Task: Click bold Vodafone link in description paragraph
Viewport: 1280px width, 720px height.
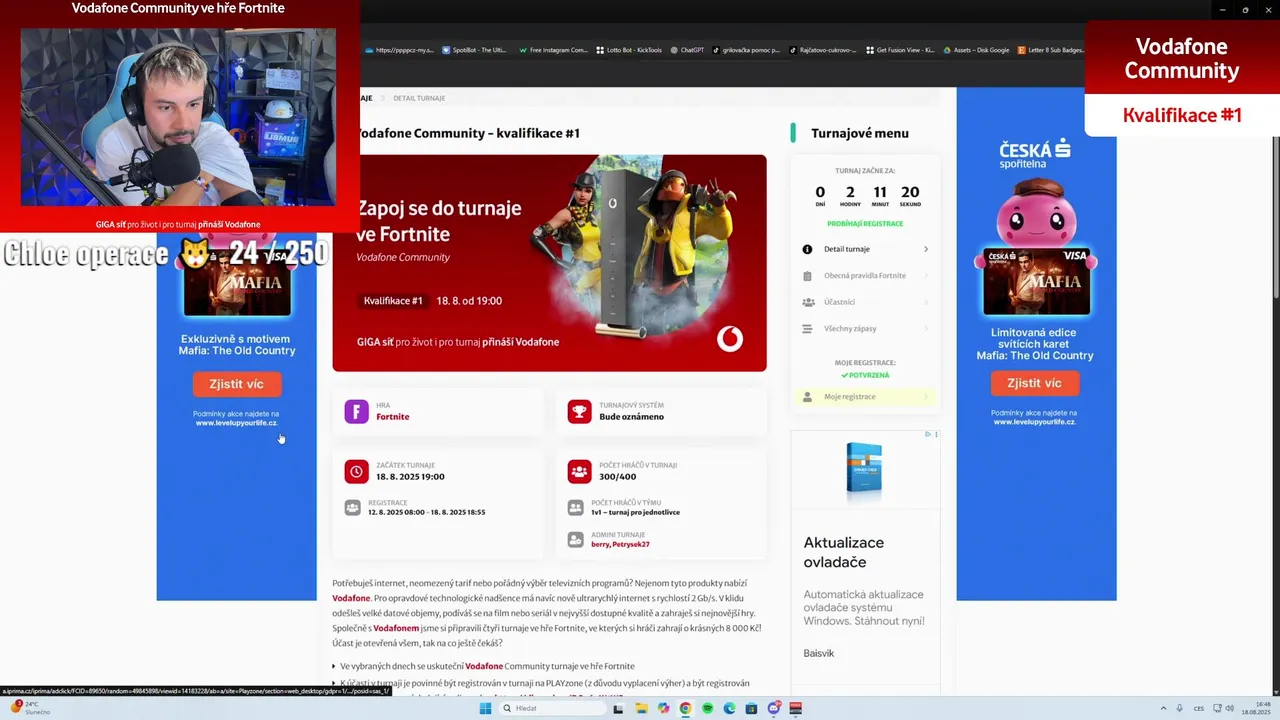Action: pyautogui.click(x=351, y=598)
